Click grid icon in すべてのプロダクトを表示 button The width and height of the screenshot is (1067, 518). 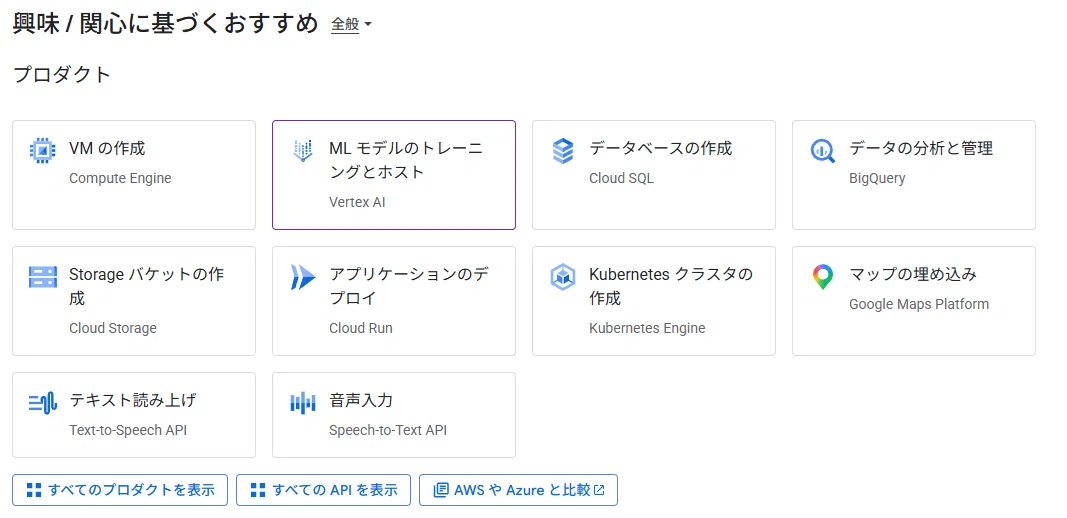33,490
